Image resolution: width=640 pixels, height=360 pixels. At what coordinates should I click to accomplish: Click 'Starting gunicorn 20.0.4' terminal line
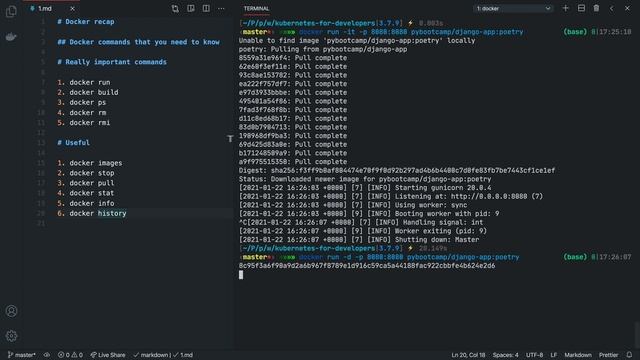click(x=365, y=188)
